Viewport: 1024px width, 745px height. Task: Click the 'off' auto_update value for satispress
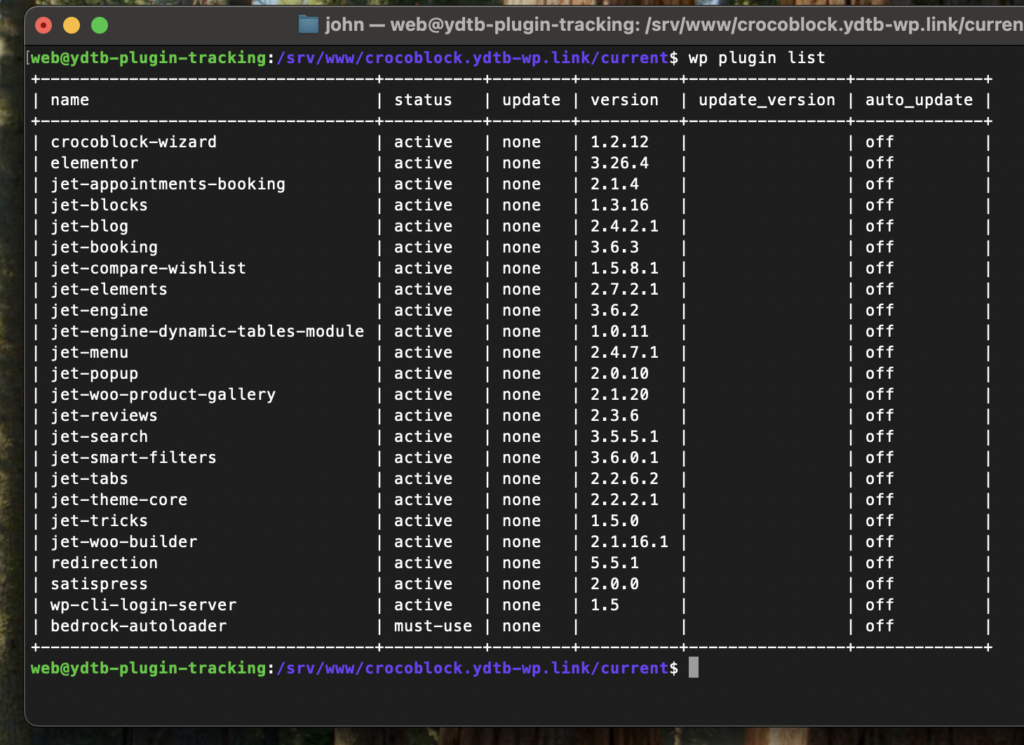[880, 584]
